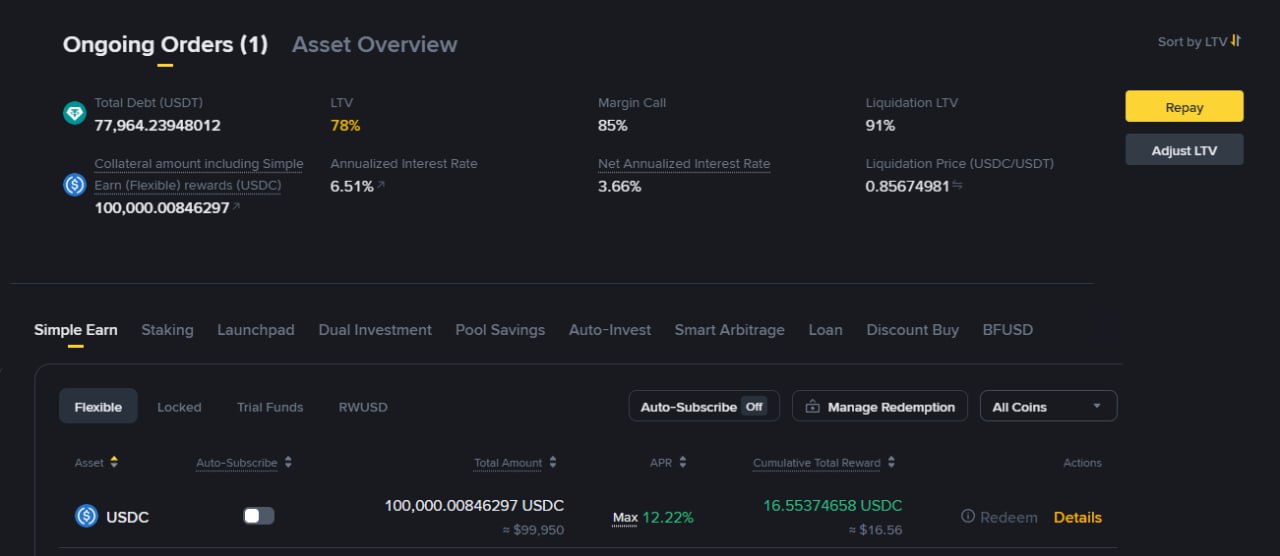Switch to the Asset Overview tab
The height and width of the screenshot is (556, 1280).
click(x=374, y=44)
